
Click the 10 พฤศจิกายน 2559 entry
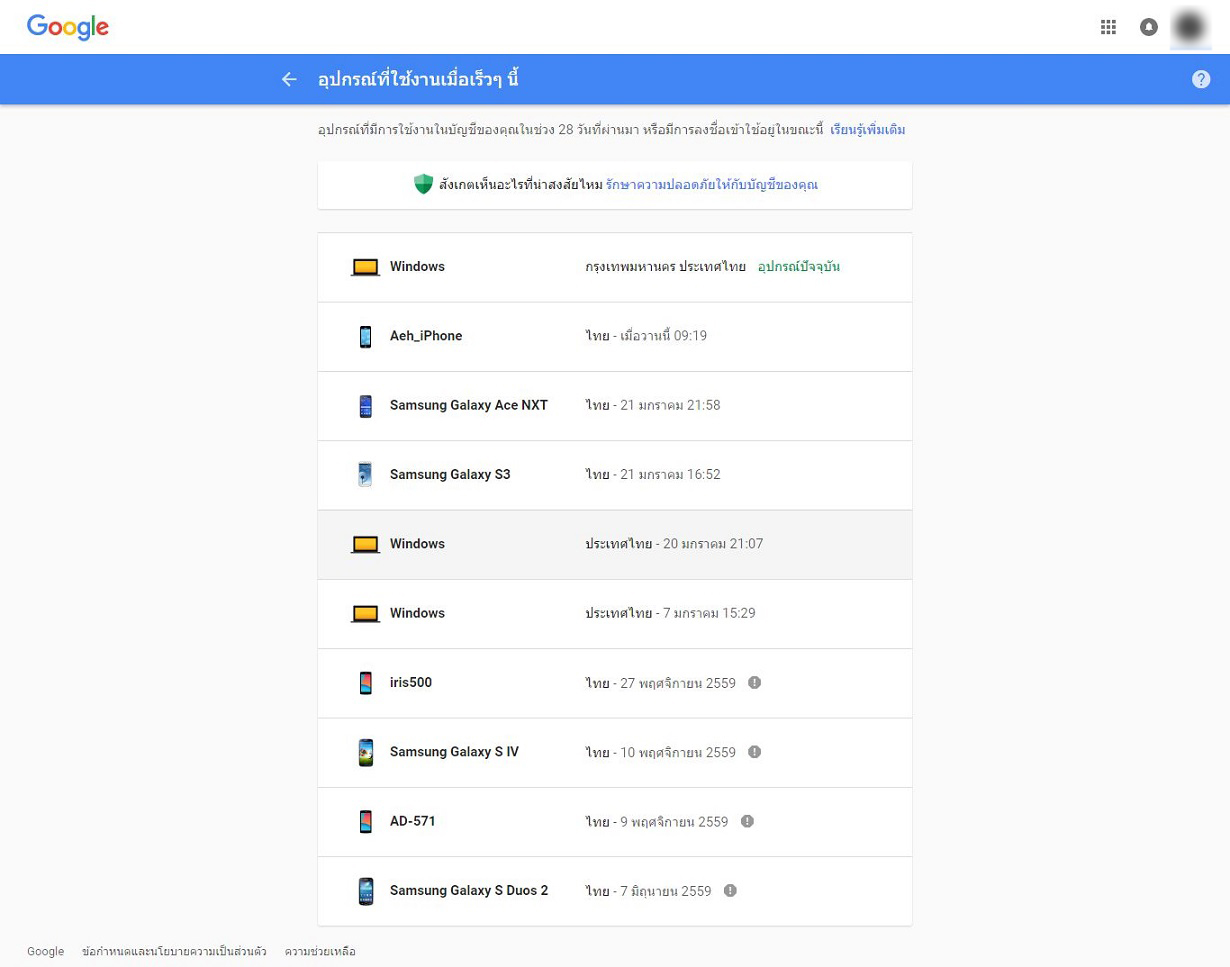click(x=661, y=751)
